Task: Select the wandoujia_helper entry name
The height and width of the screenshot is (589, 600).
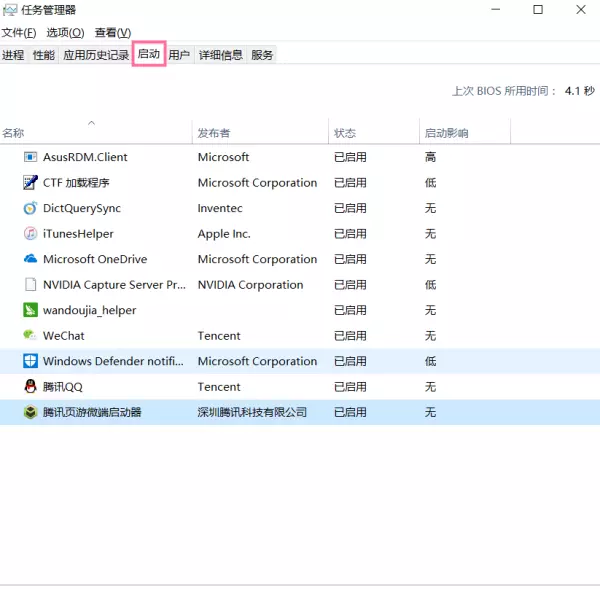Action: pos(90,310)
